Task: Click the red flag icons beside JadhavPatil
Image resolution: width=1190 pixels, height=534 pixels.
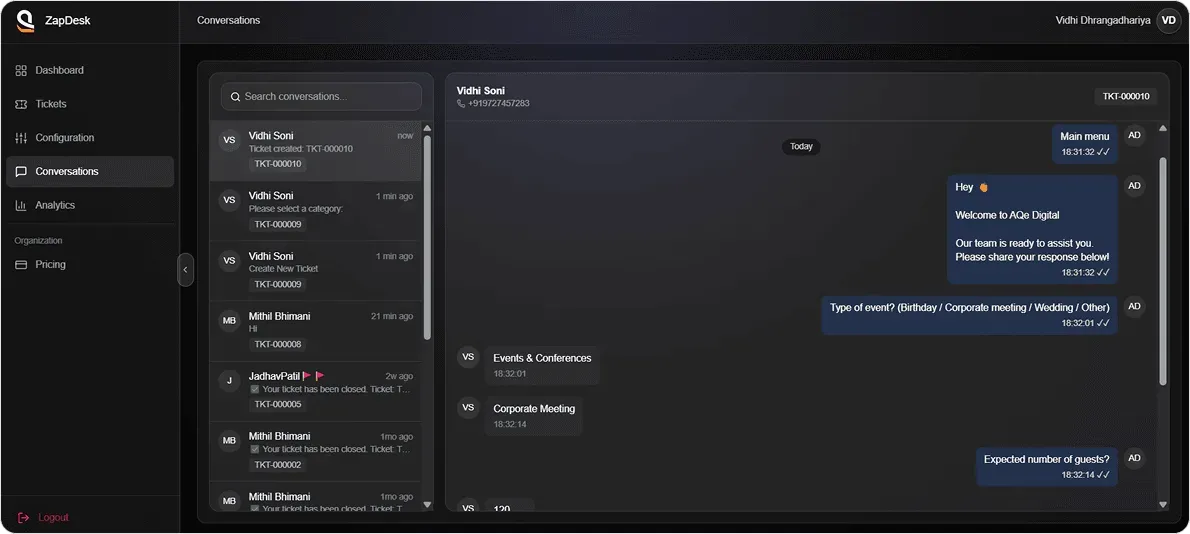Action: [313, 376]
